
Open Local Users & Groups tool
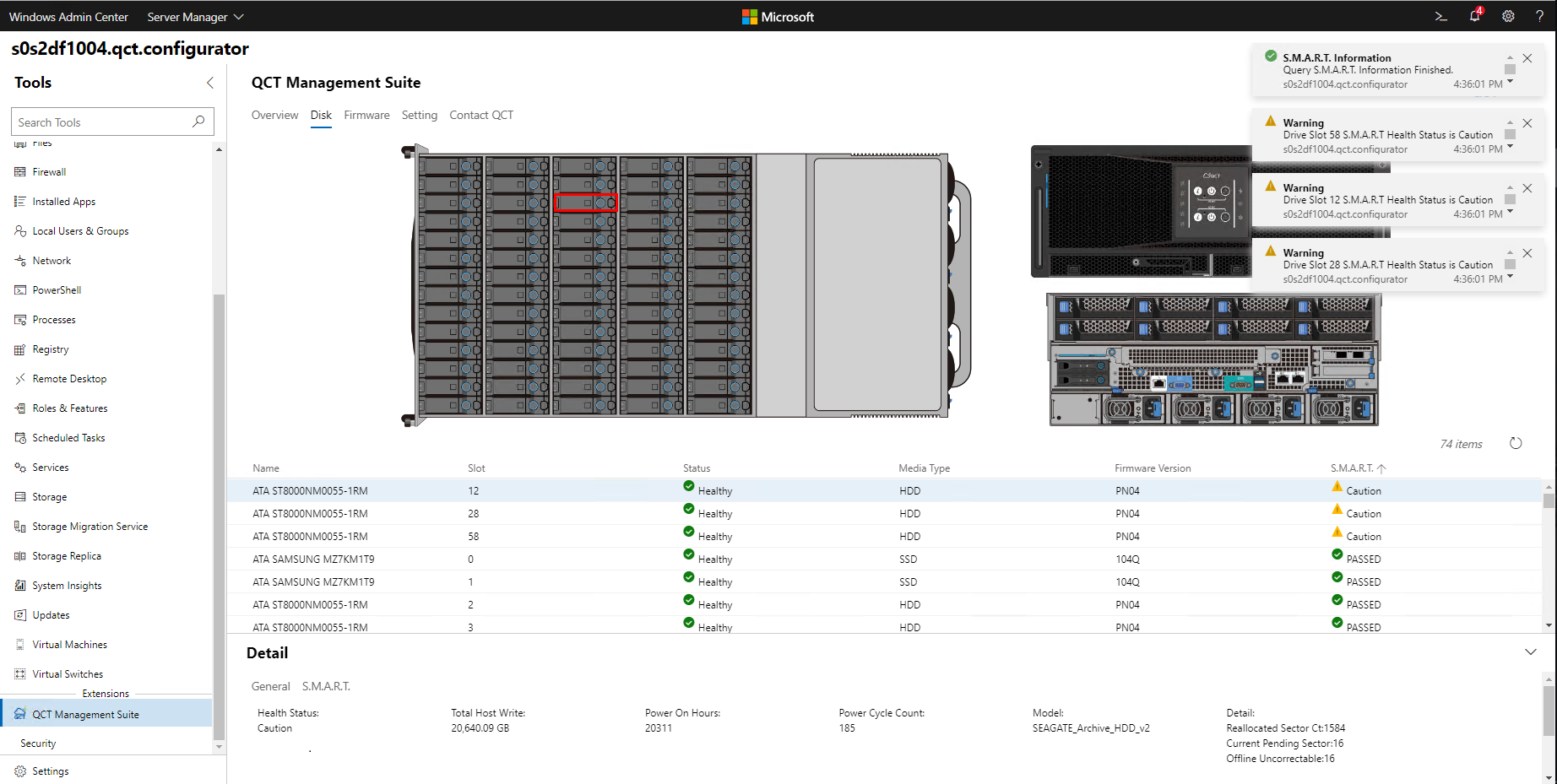[80, 231]
